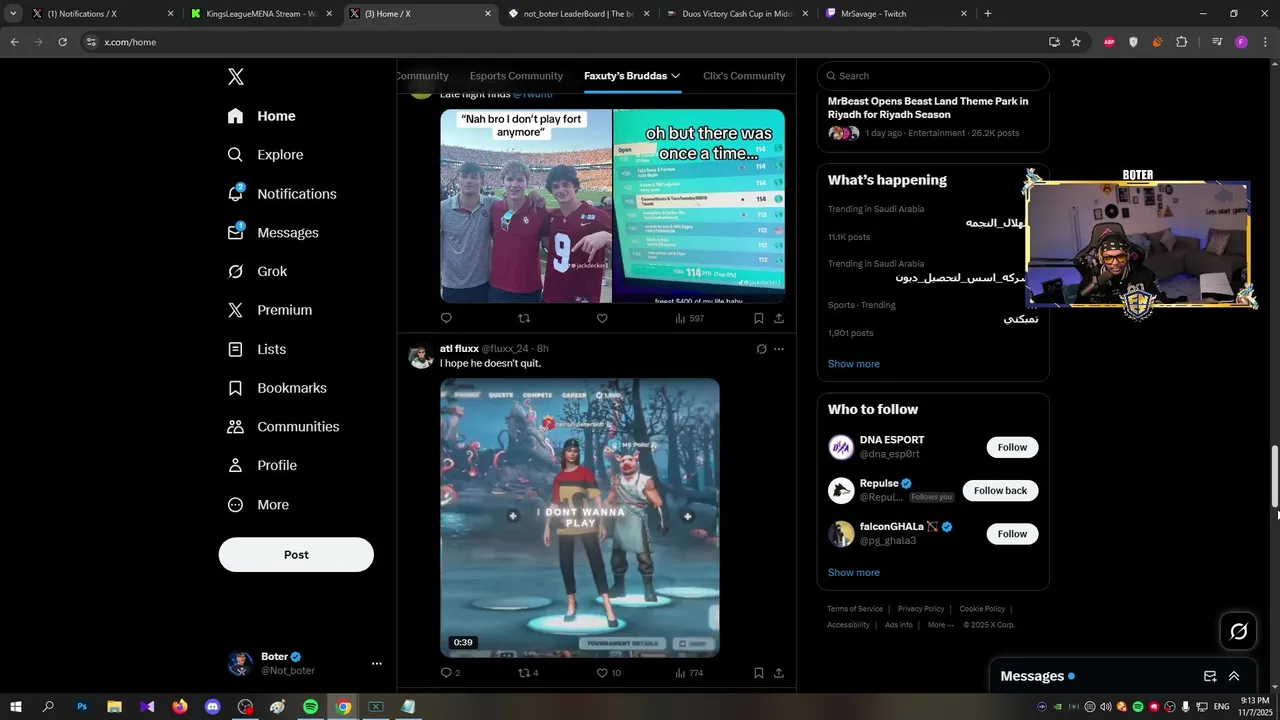Open the Privacy Policy link

pyautogui.click(x=921, y=609)
